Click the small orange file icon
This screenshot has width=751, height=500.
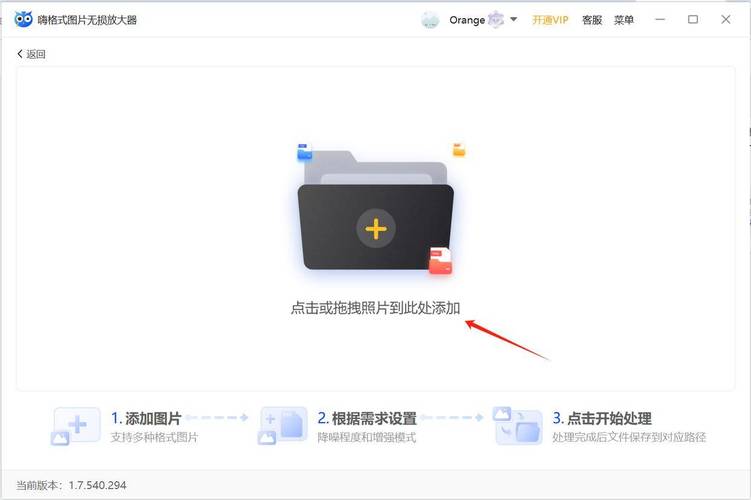coord(459,149)
